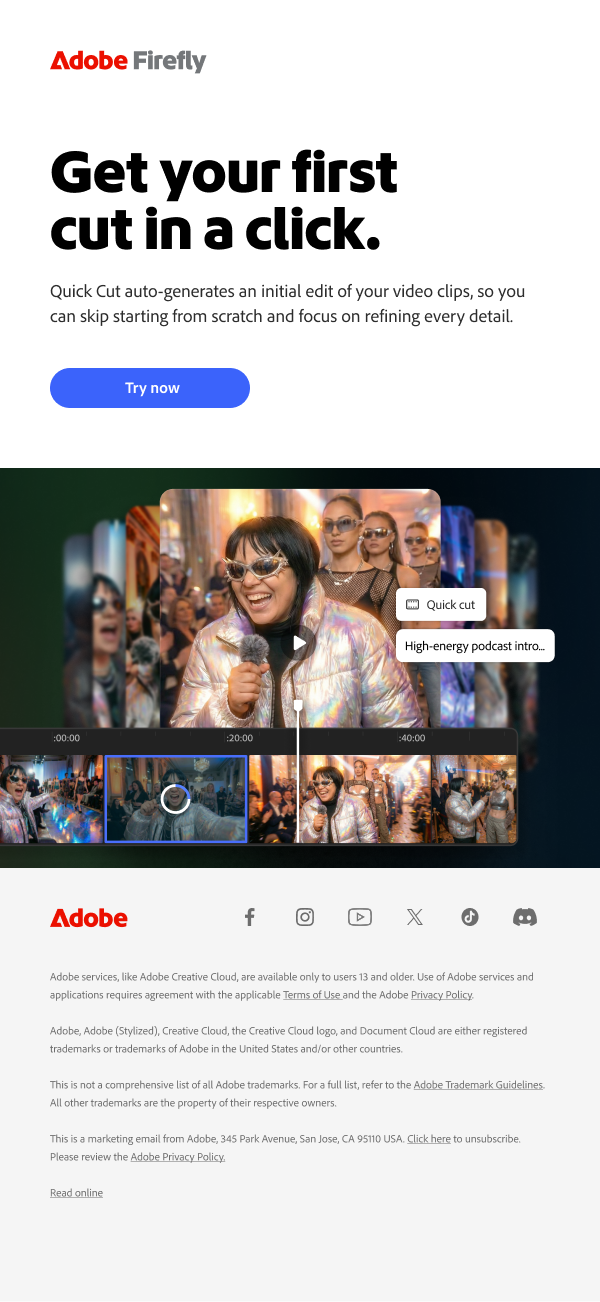Click the headline "Get your first cut in a click."
Image resolution: width=600 pixels, height=1302 pixels.
[224, 200]
